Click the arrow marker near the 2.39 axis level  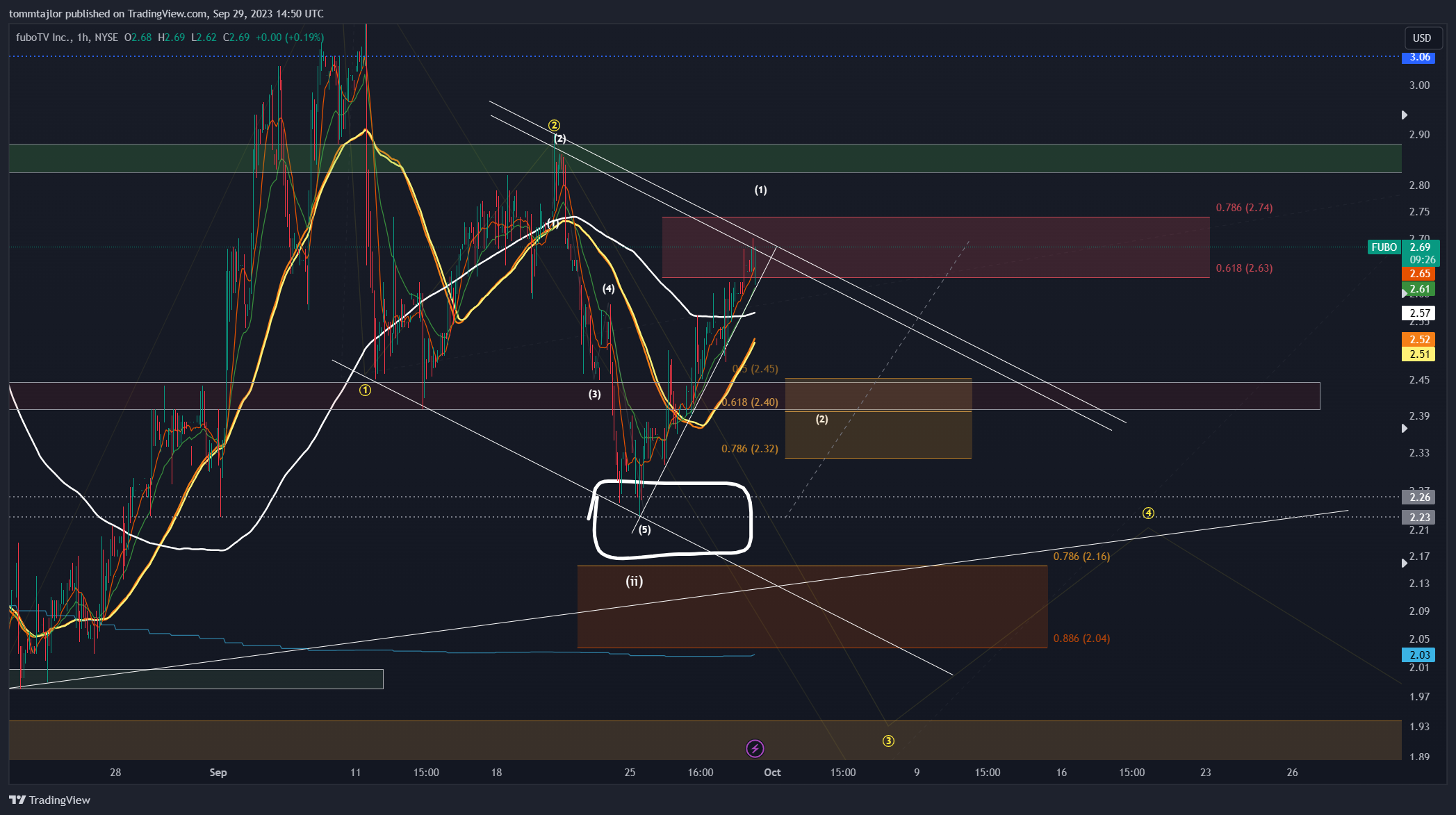(1405, 429)
